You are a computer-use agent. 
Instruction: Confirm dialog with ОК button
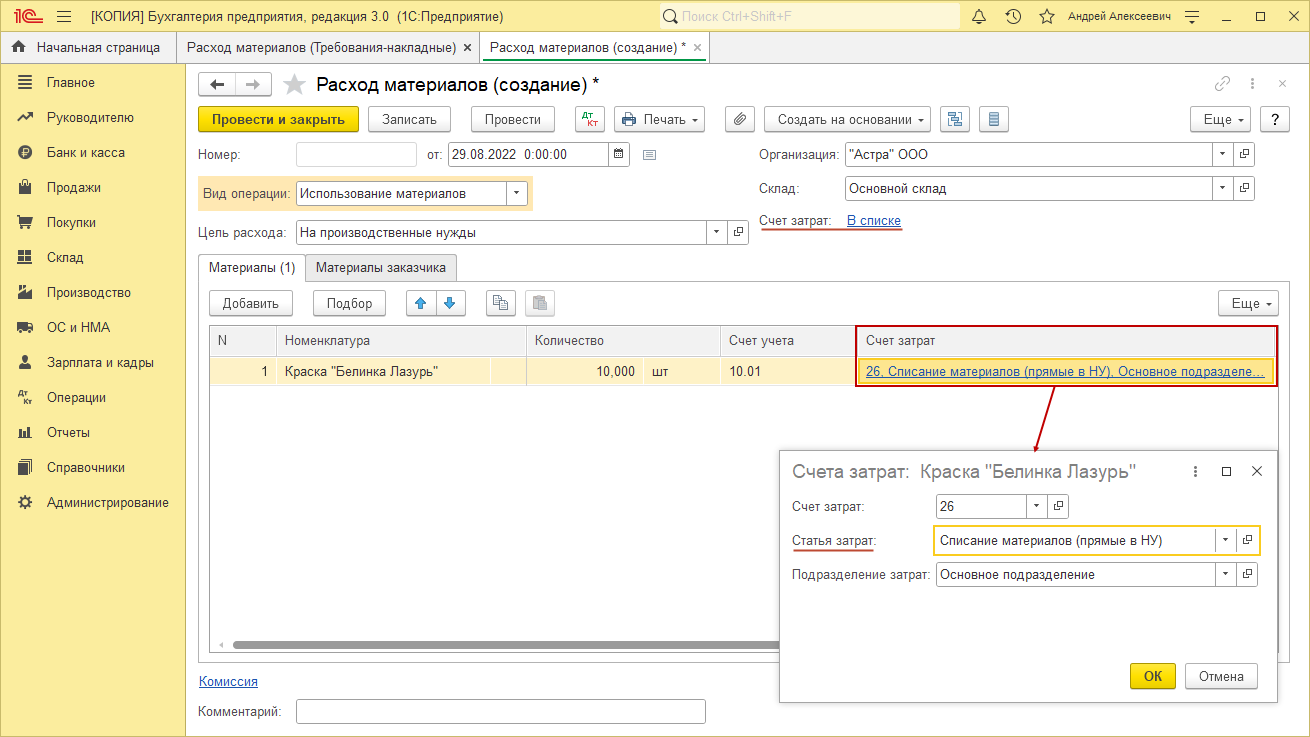[x=1153, y=676]
